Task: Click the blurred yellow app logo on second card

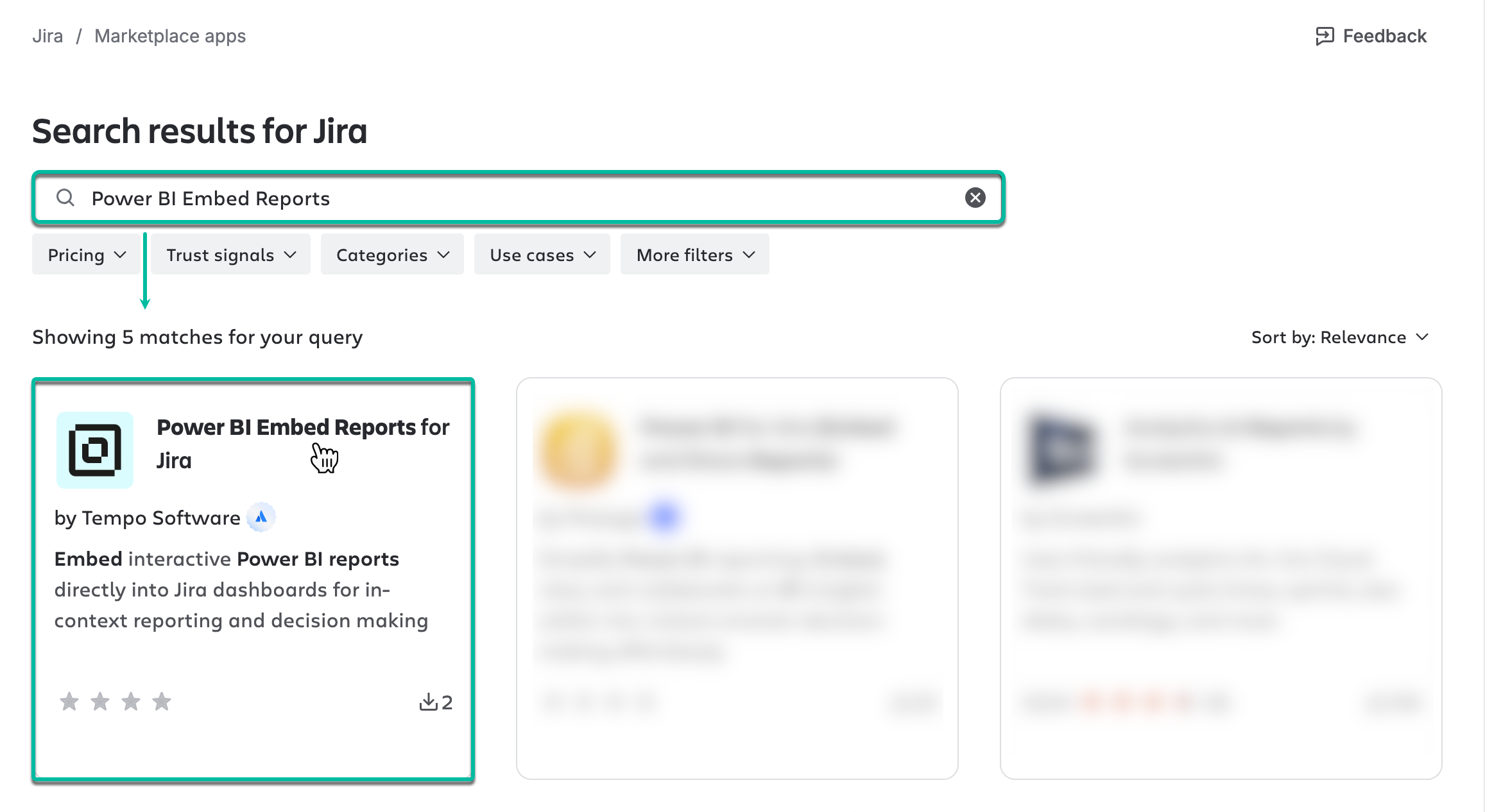Action: coord(579,450)
